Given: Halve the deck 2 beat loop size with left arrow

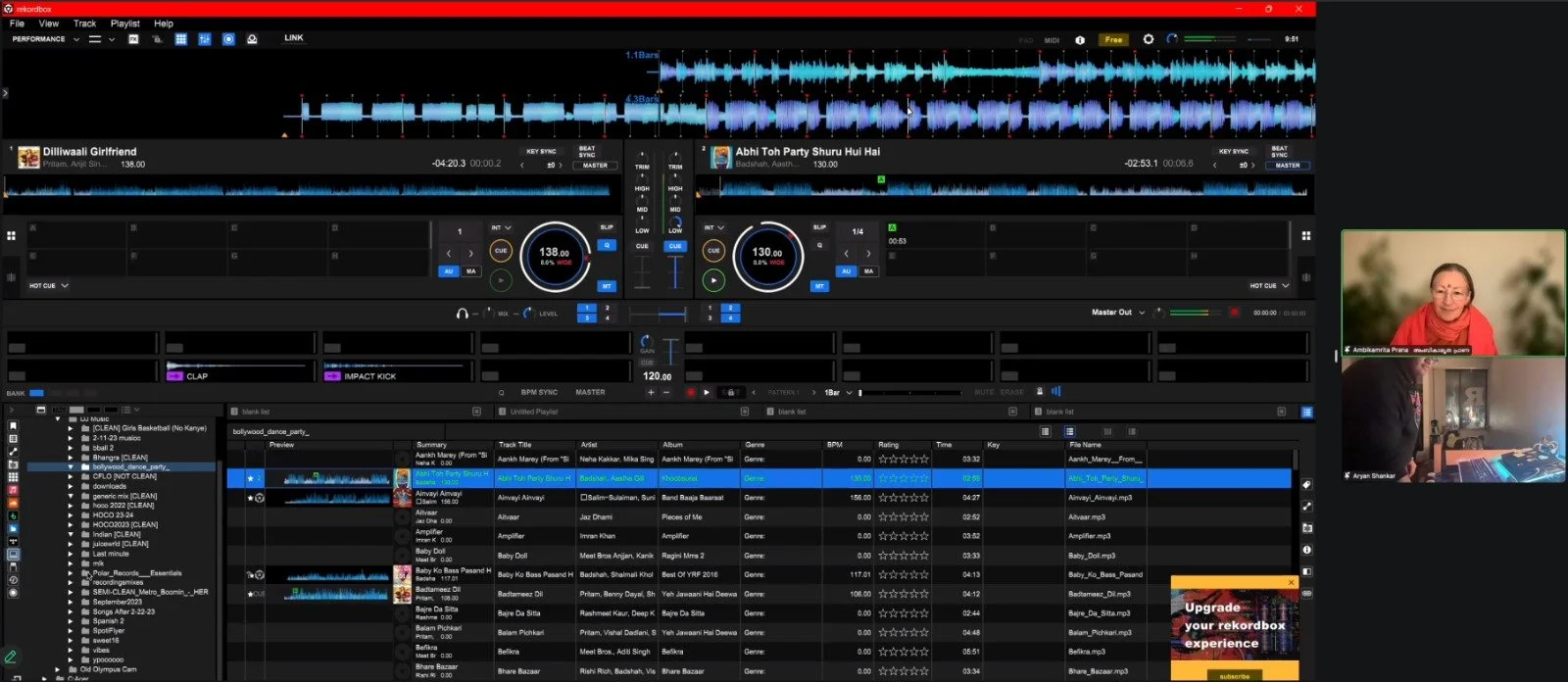Looking at the screenshot, I should click(x=846, y=254).
